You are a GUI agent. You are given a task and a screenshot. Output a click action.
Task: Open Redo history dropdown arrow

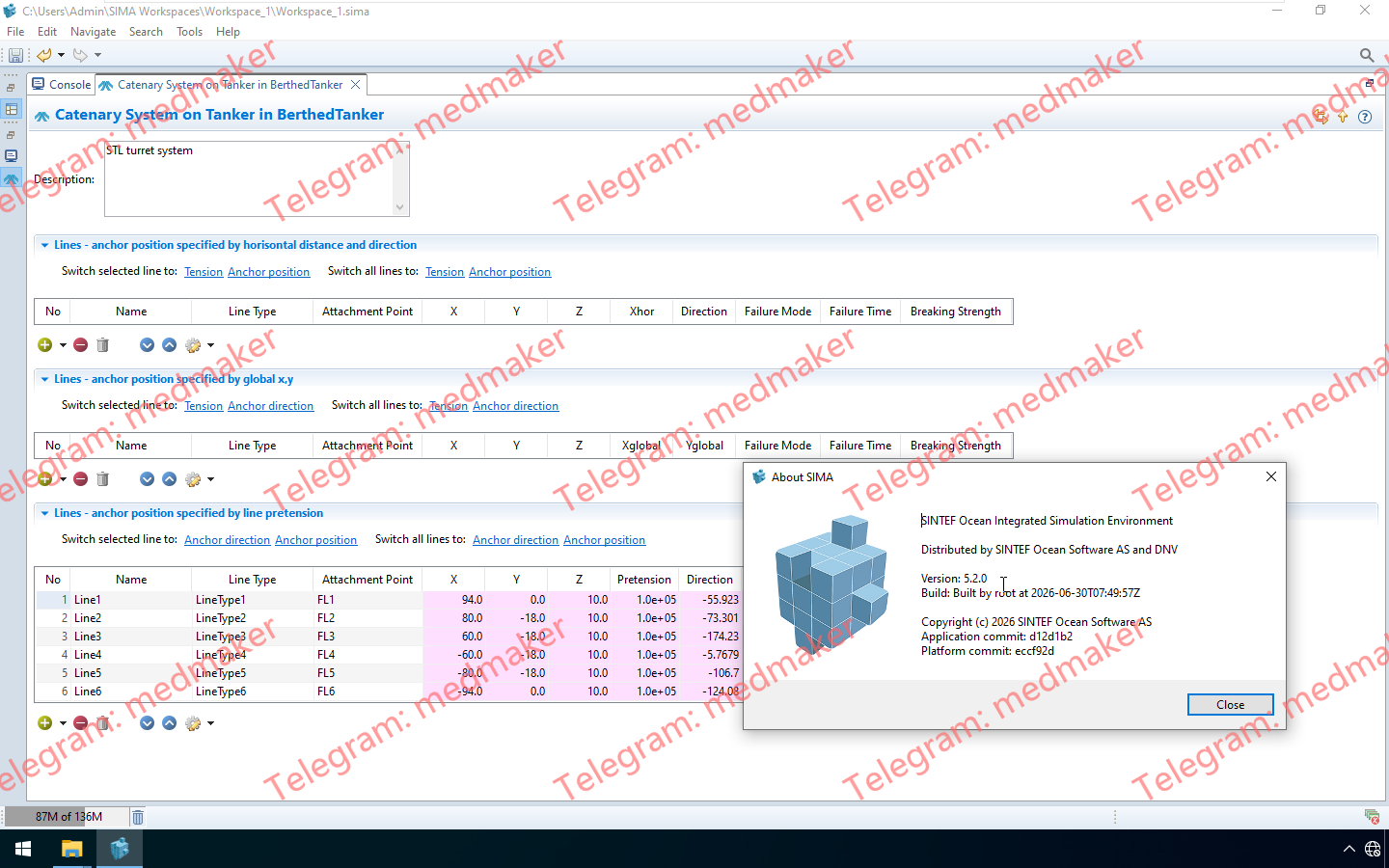pyautogui.click(x=97, y=55)
